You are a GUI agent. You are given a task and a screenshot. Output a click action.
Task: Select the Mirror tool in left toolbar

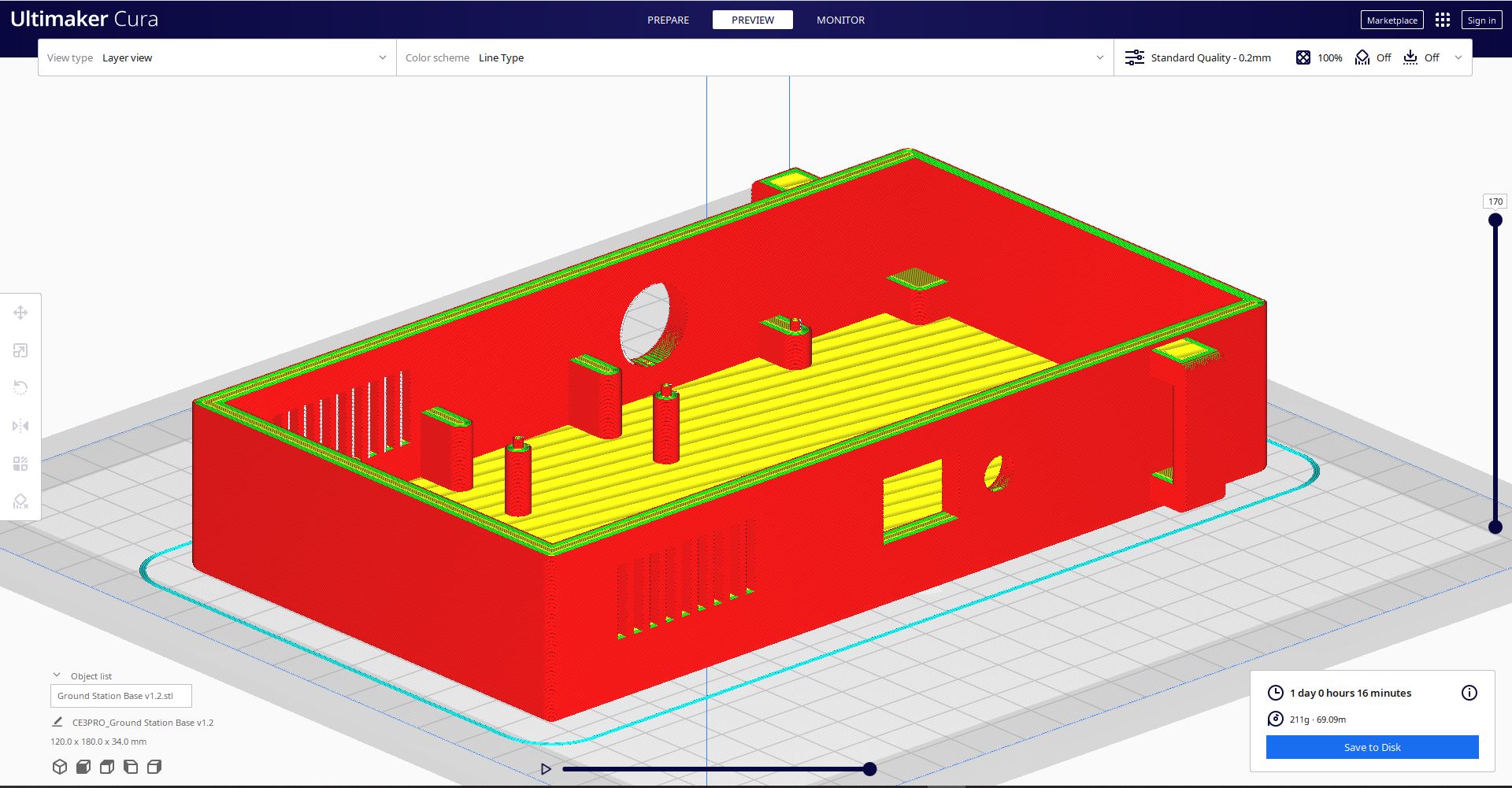(20, 426)
